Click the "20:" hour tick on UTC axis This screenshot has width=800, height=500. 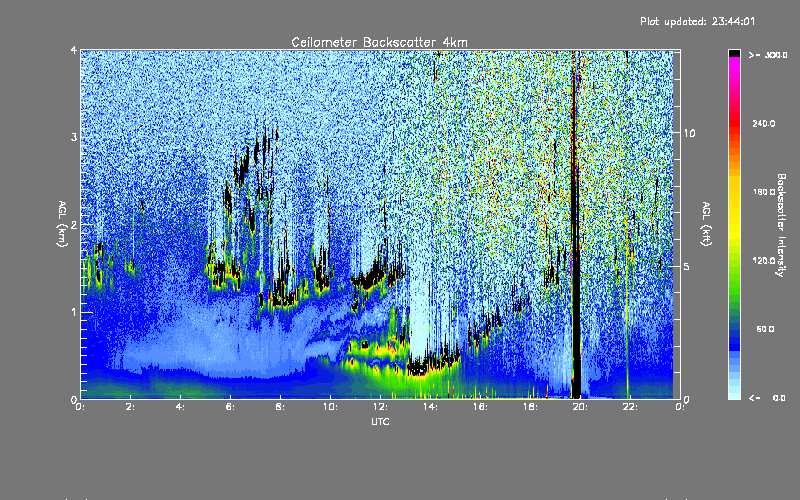coord(580,407)
